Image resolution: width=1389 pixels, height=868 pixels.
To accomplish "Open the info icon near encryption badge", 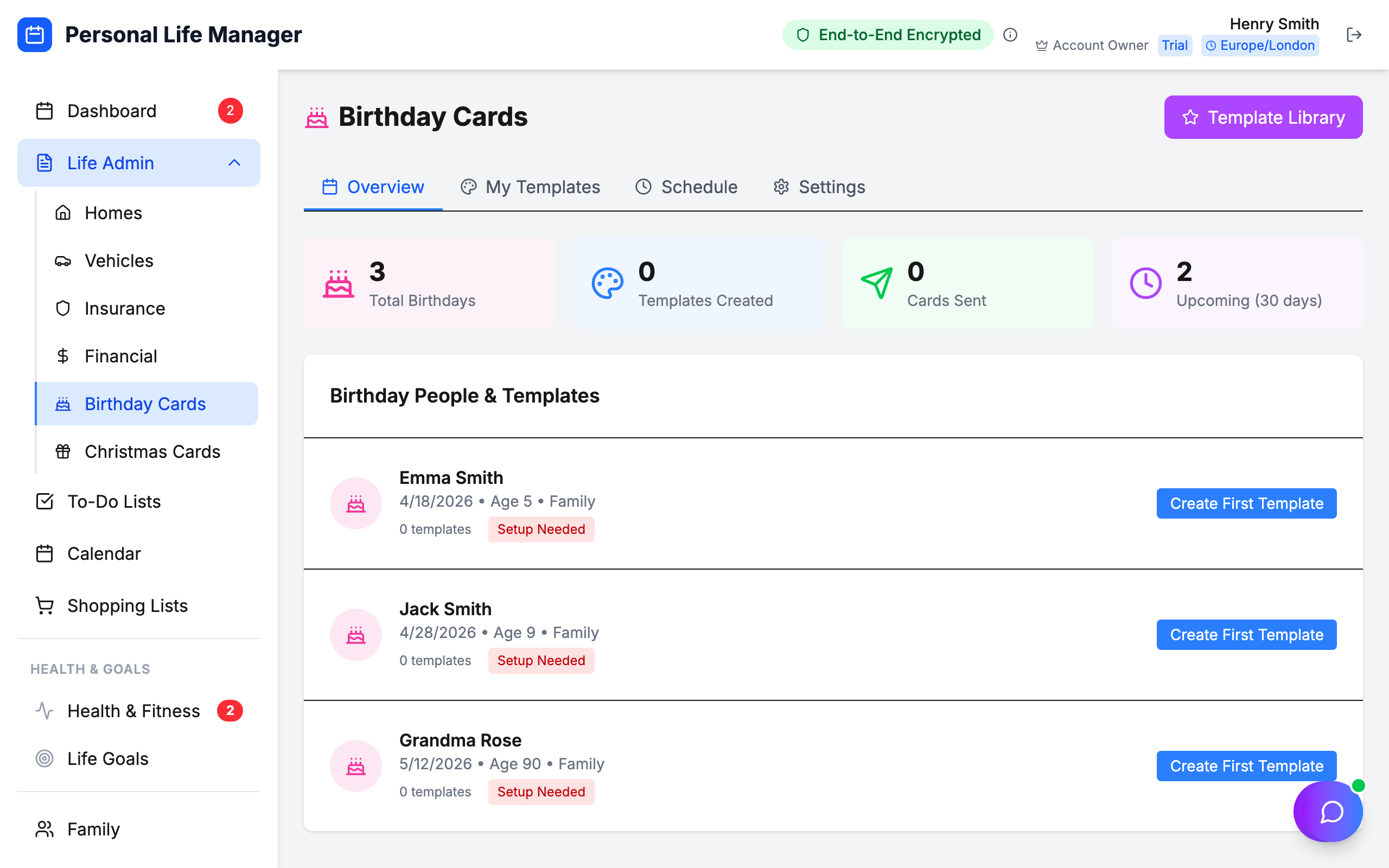I will coord(1010,35).
